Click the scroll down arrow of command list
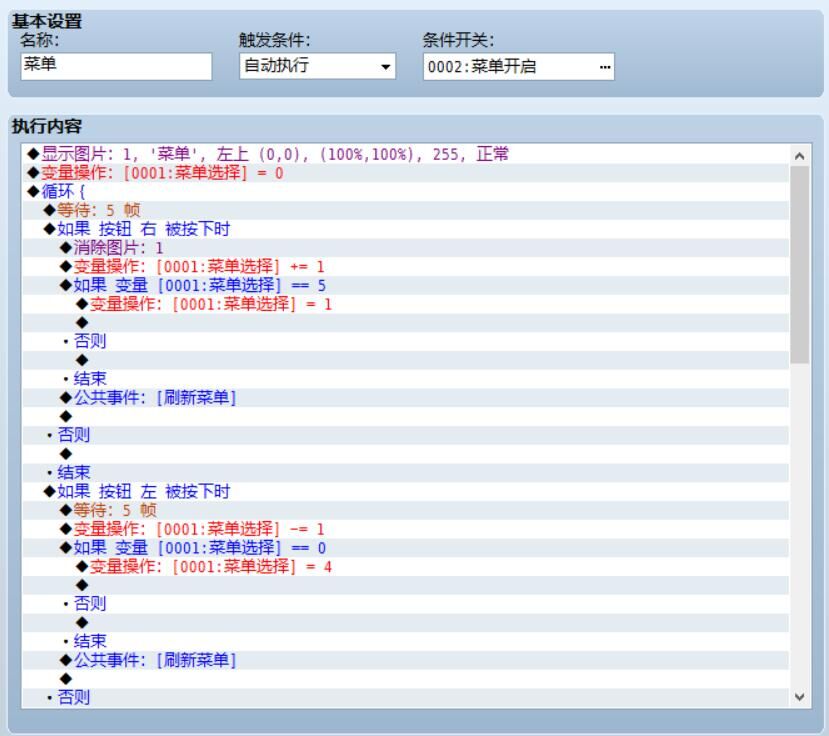This screenshot has height=736, width=829. pyautogui.click(x=799, y=697)
